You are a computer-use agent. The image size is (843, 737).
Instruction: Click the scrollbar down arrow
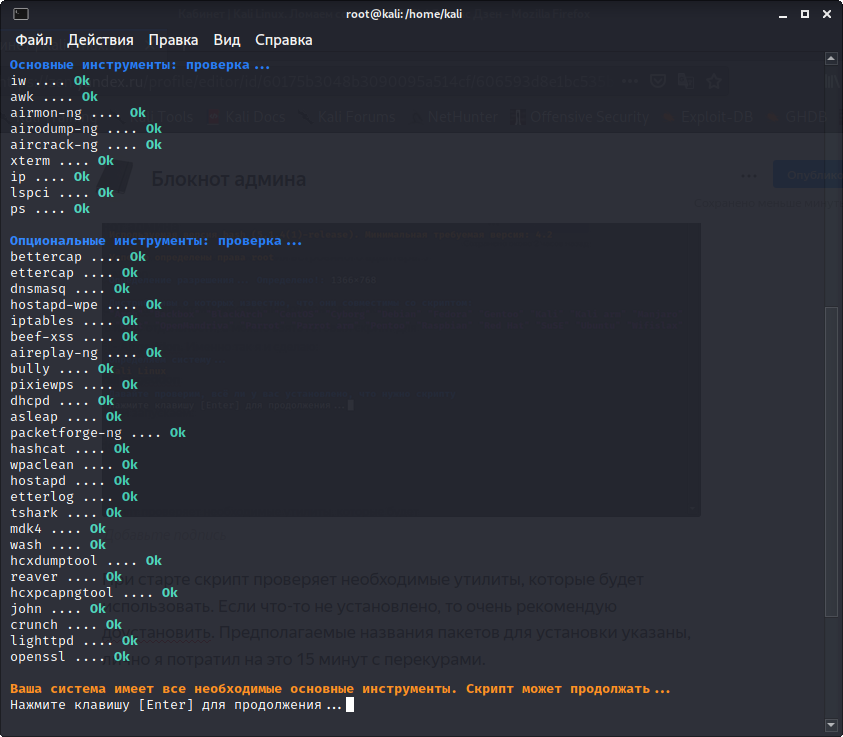point(831,725)
